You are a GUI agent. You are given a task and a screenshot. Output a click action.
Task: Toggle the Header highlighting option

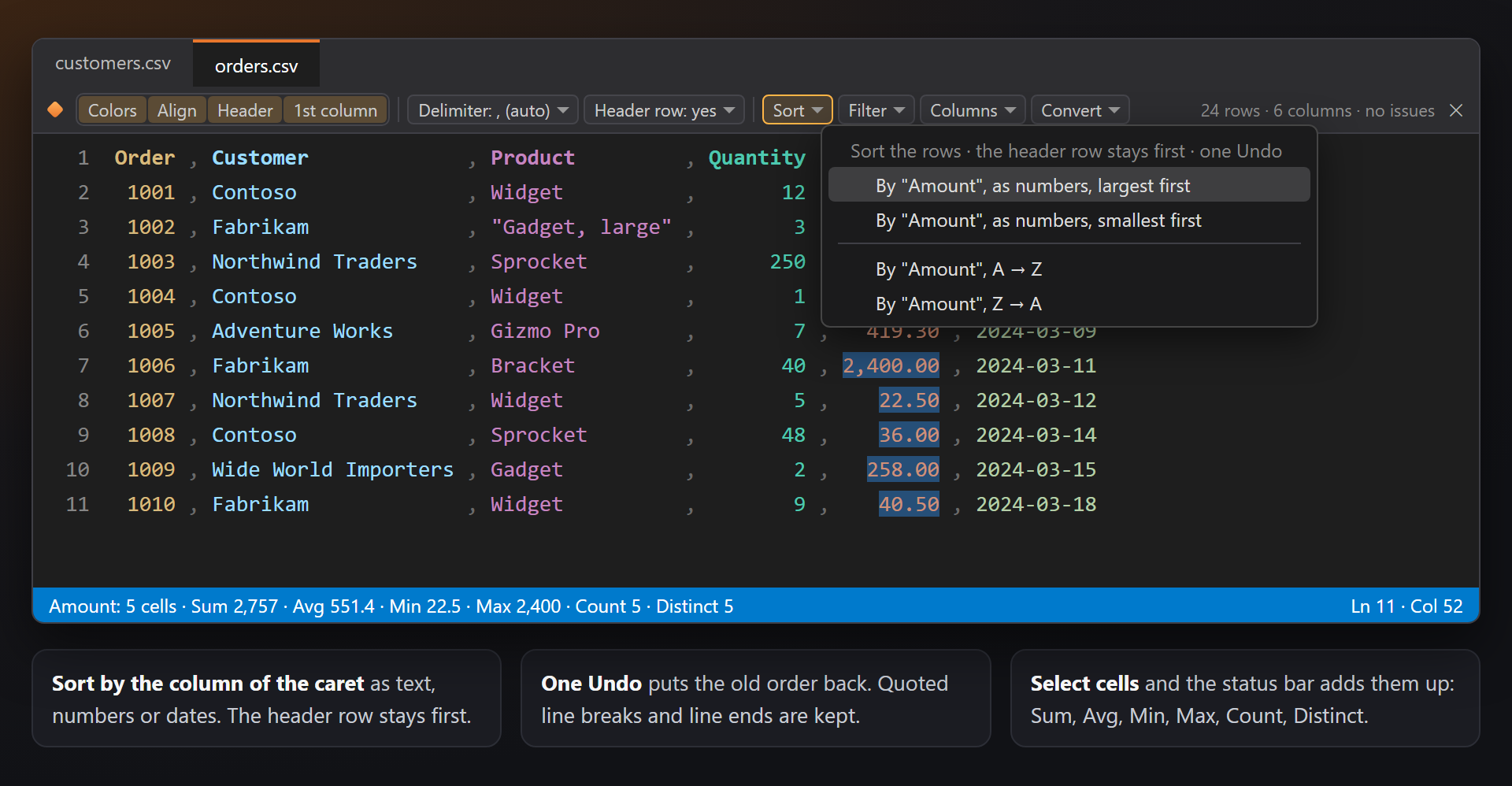point(245,110)
